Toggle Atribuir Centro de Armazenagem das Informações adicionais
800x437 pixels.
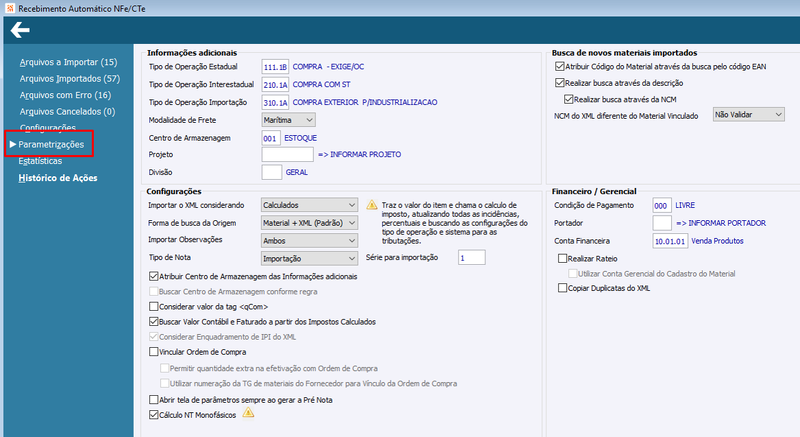pos(154,276)
